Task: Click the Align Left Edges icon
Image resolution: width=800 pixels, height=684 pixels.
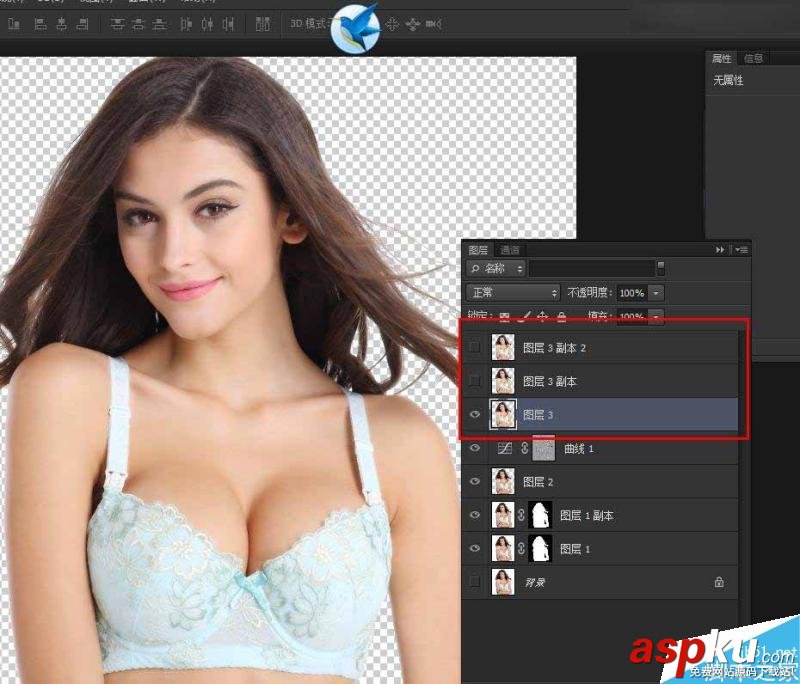Action: click(40, 23)
